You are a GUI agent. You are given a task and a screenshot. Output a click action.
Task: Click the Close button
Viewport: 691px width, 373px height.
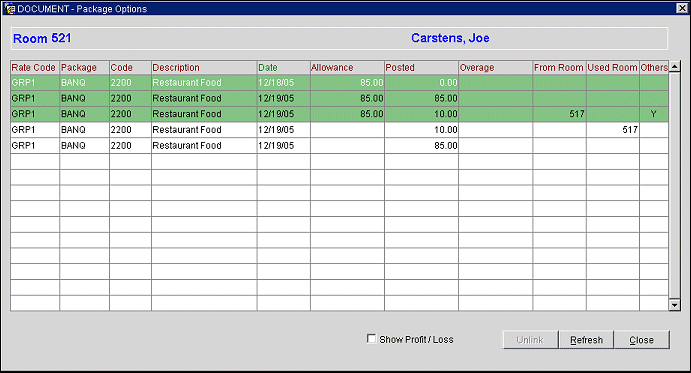point(642,340)
